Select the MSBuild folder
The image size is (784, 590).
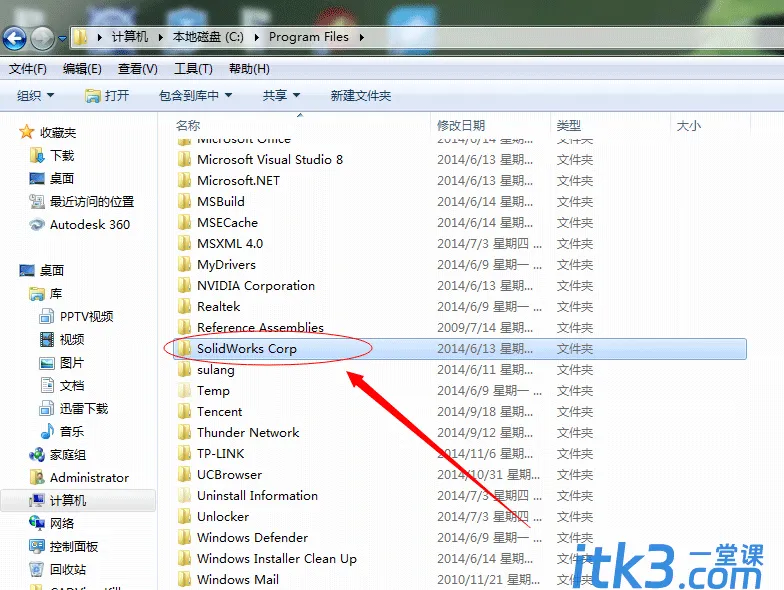[220, 202]
